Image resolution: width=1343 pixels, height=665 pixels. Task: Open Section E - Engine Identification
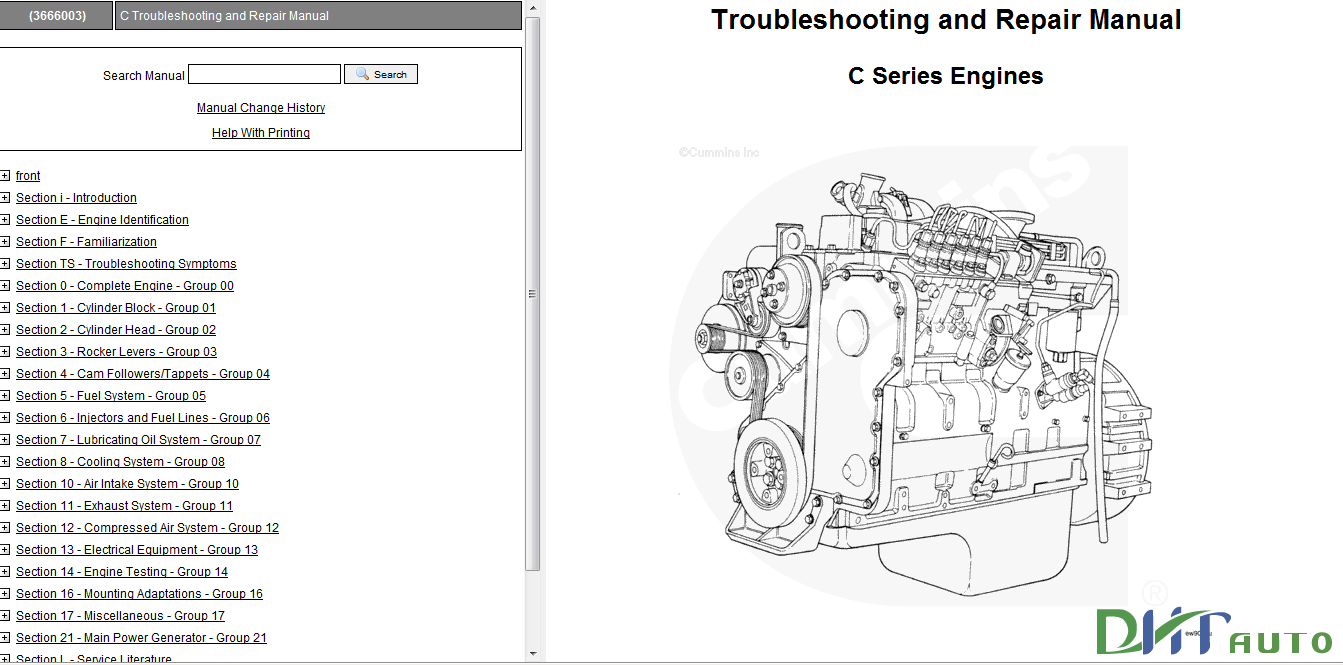(102, 219)
